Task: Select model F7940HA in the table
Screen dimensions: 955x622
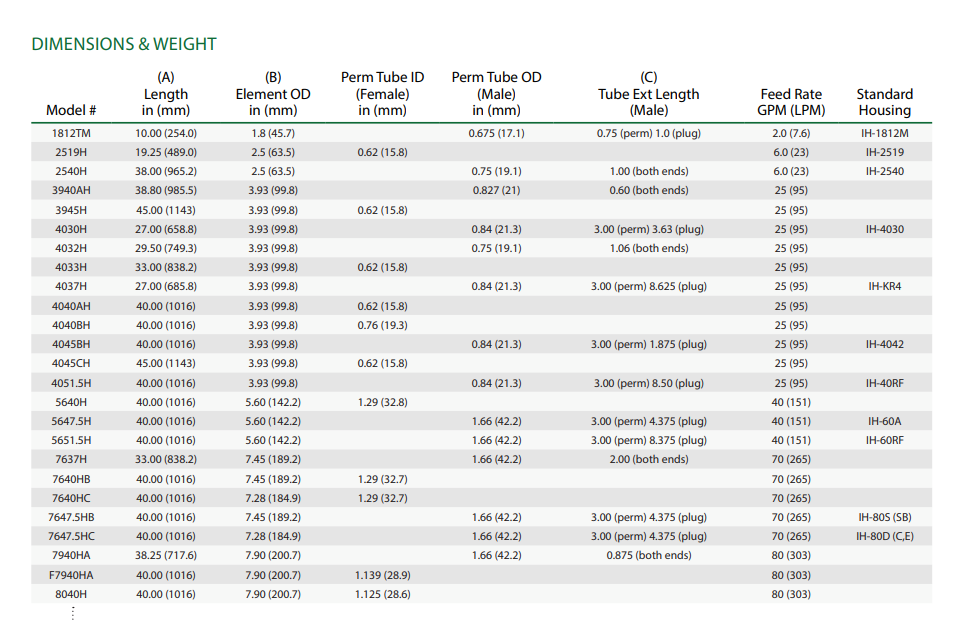Action: [x=71, y=575]
